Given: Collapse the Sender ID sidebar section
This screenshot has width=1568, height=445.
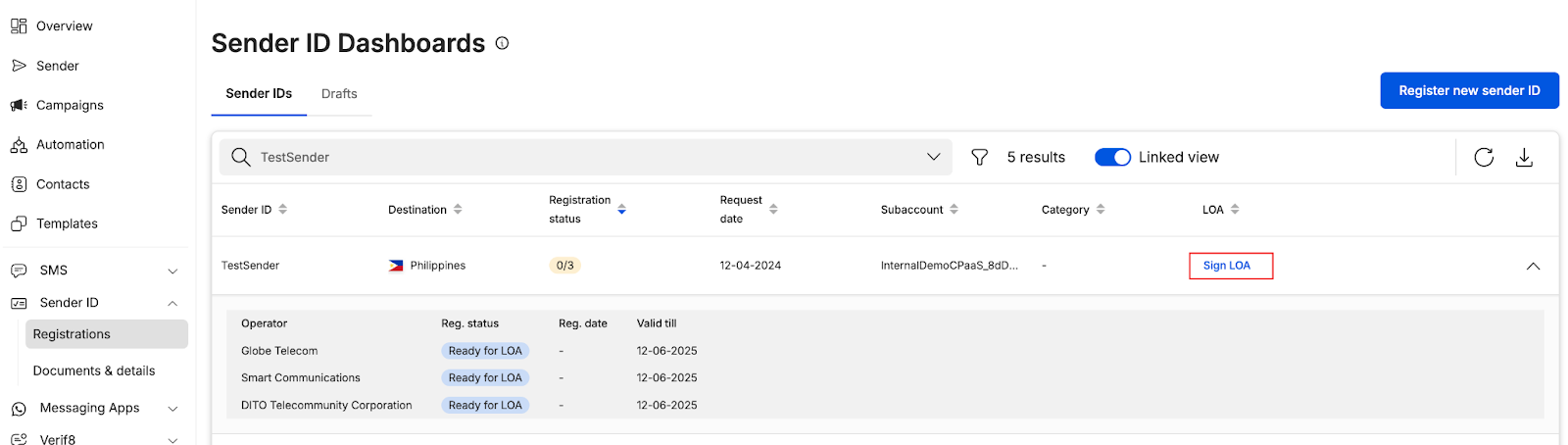Looking at the screenshot, I should (x=172, y=303).
